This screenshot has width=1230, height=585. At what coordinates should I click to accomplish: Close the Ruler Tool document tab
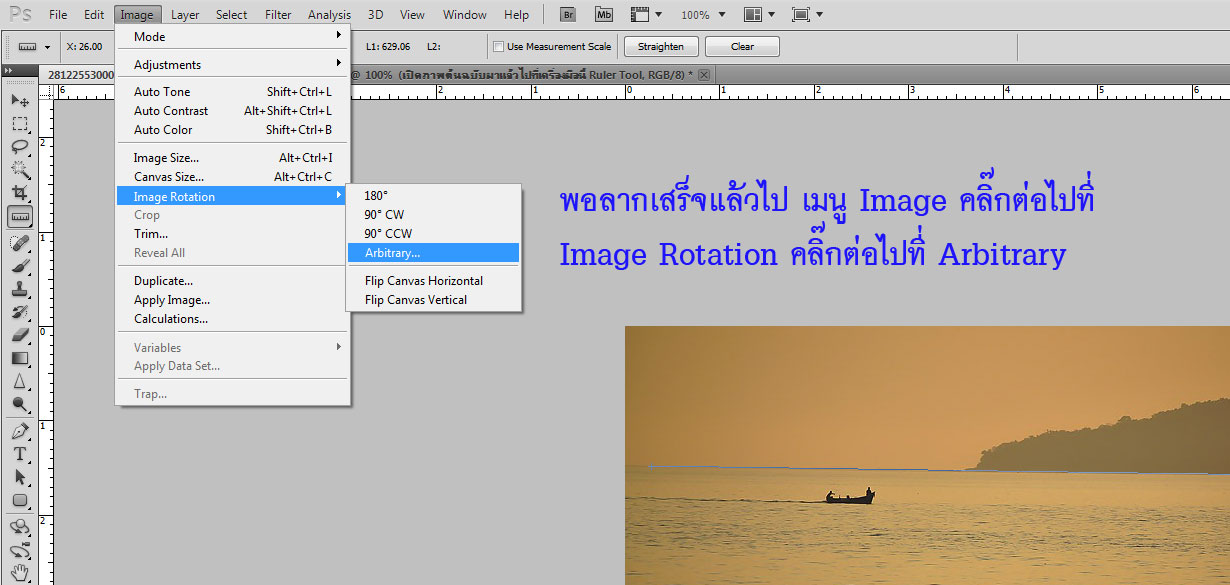[704, 75]
